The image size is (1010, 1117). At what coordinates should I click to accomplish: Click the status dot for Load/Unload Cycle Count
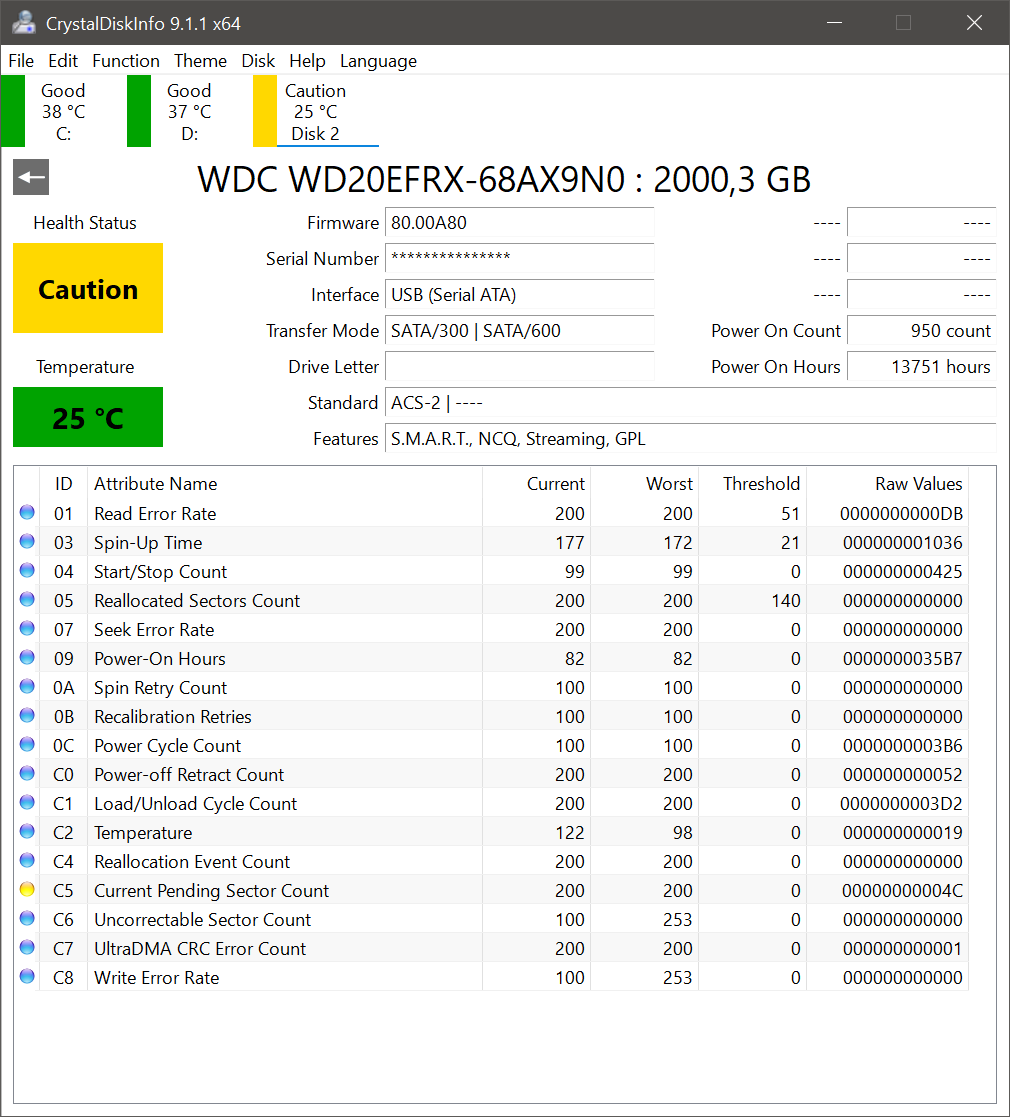27,802
